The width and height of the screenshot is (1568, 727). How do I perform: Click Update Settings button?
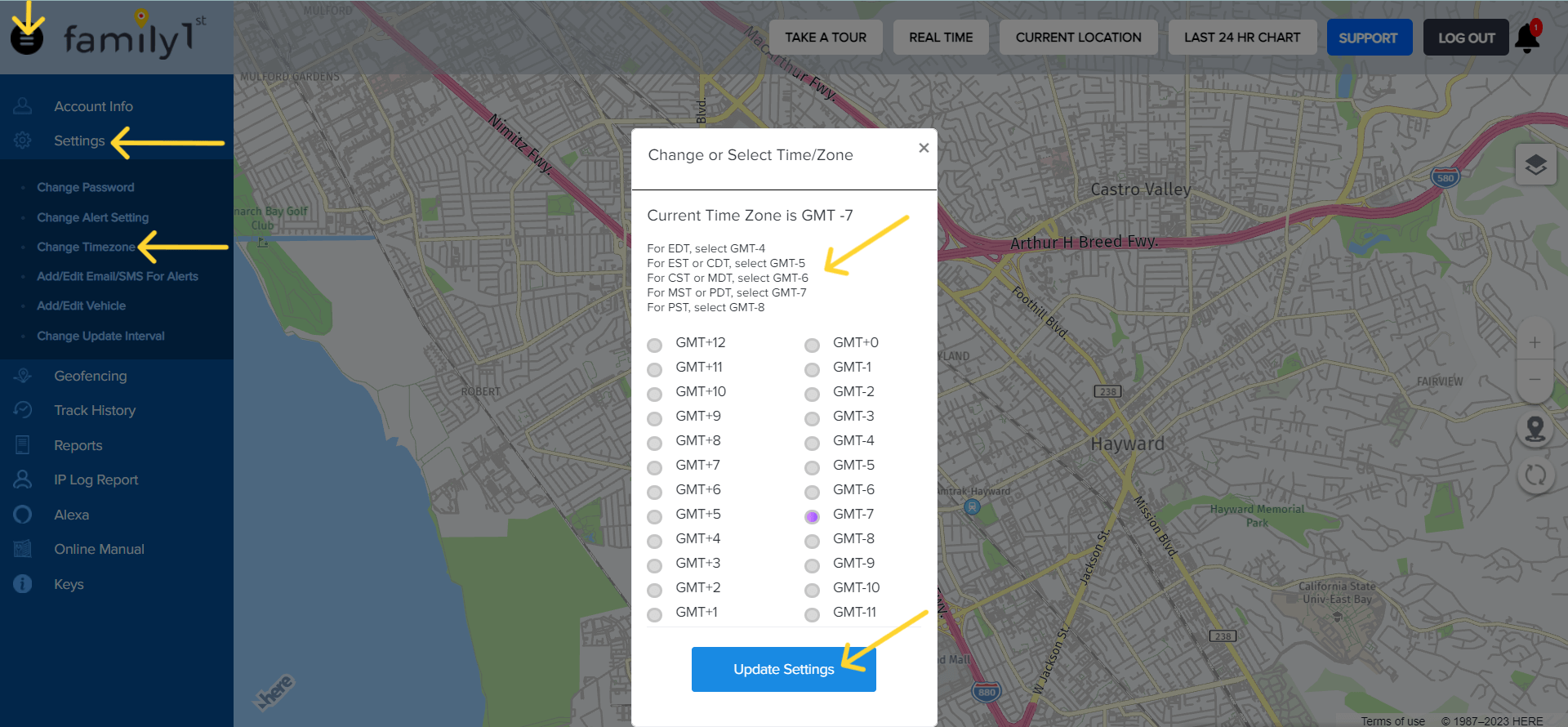click(x=784, y=669)
